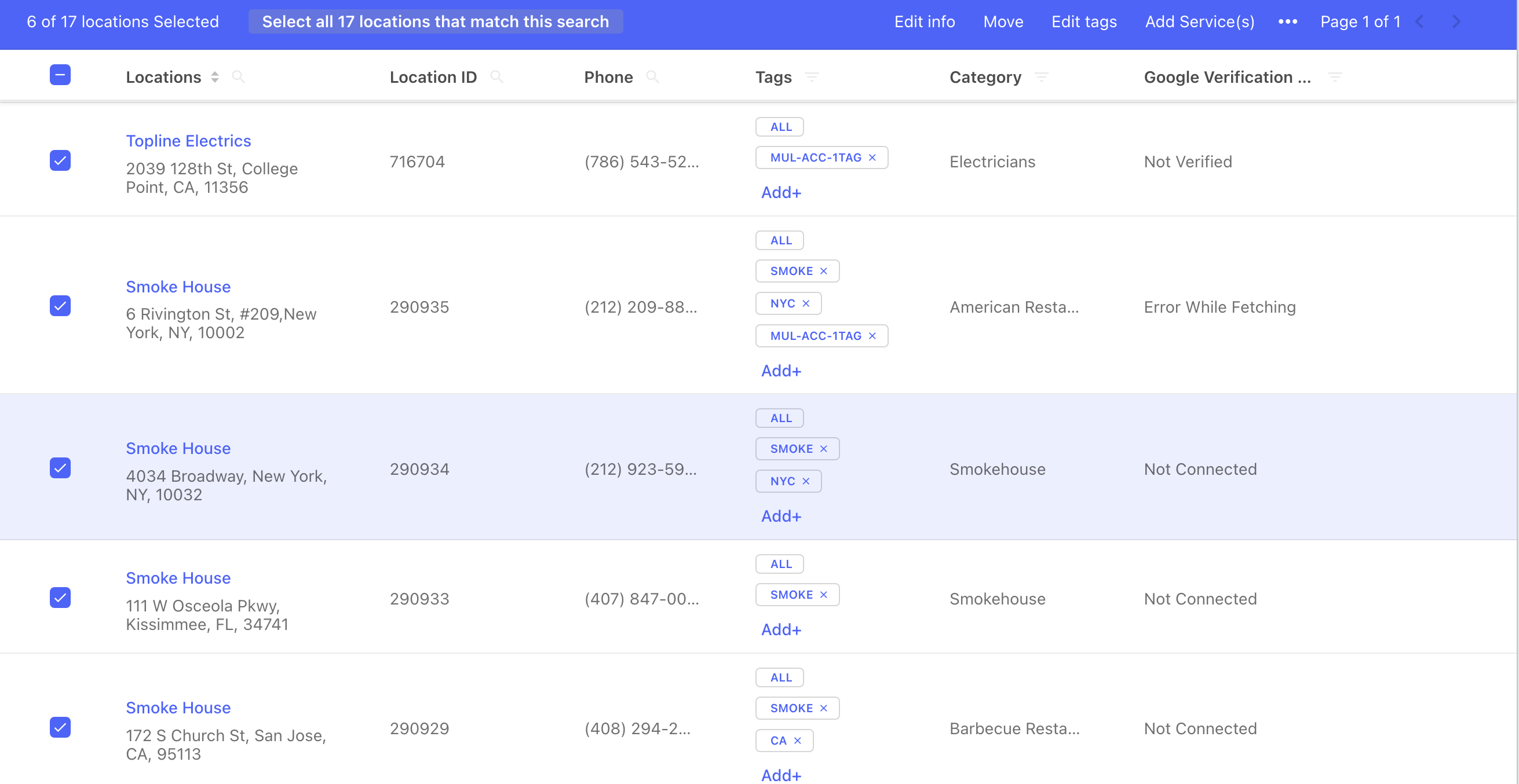
Task: Click the ALL tag on Topline Electrics
Action: pyautogui.click(x=780, y=127)
